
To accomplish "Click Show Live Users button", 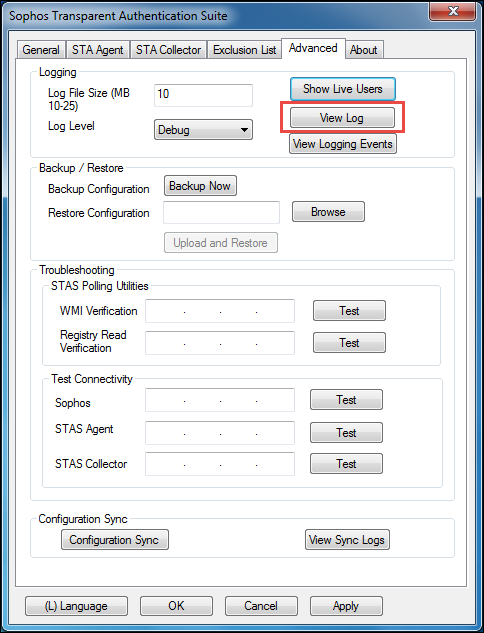I will tap(342, 89).
